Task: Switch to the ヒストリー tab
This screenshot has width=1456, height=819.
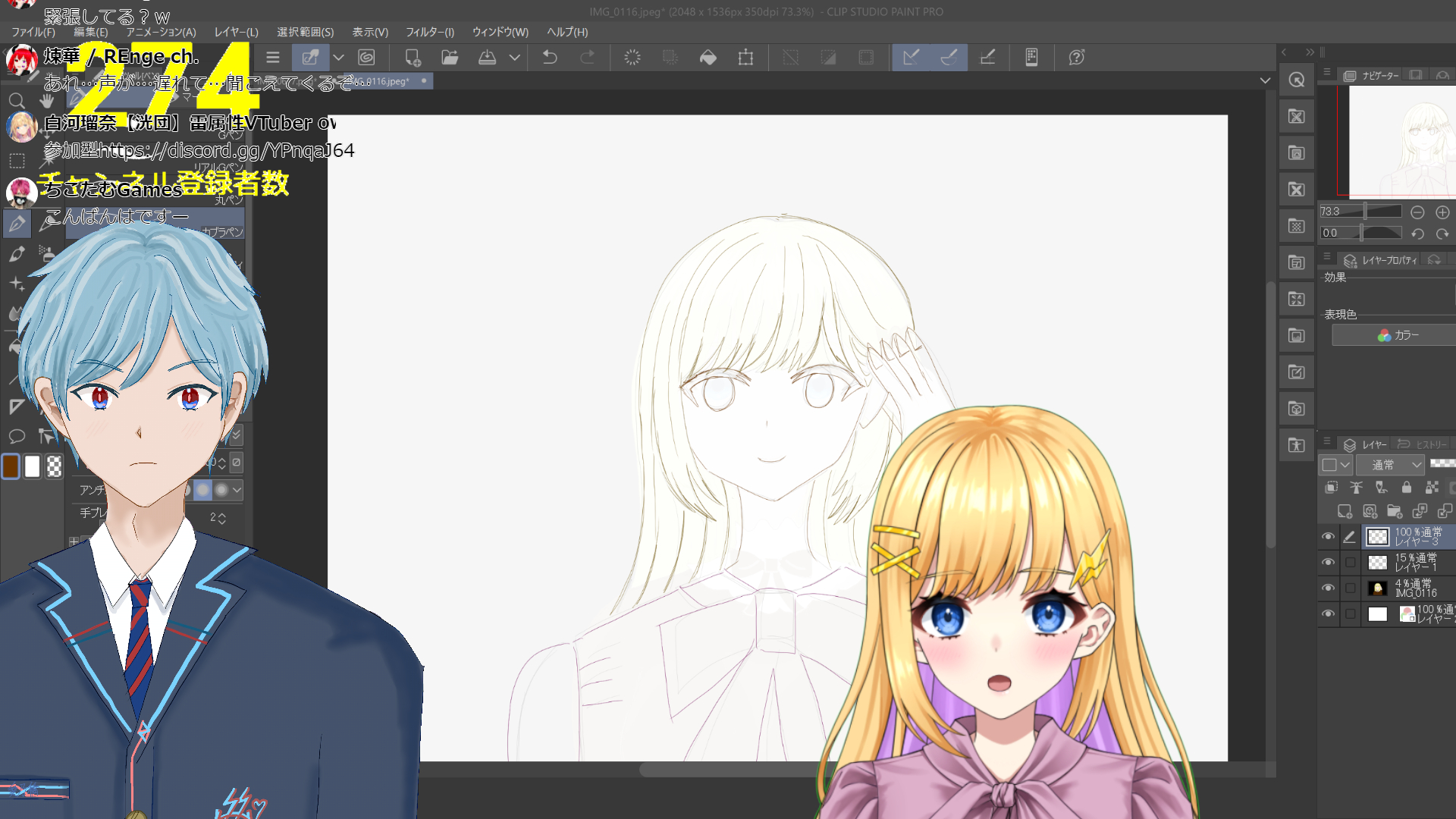Action: click(1423, 444)
